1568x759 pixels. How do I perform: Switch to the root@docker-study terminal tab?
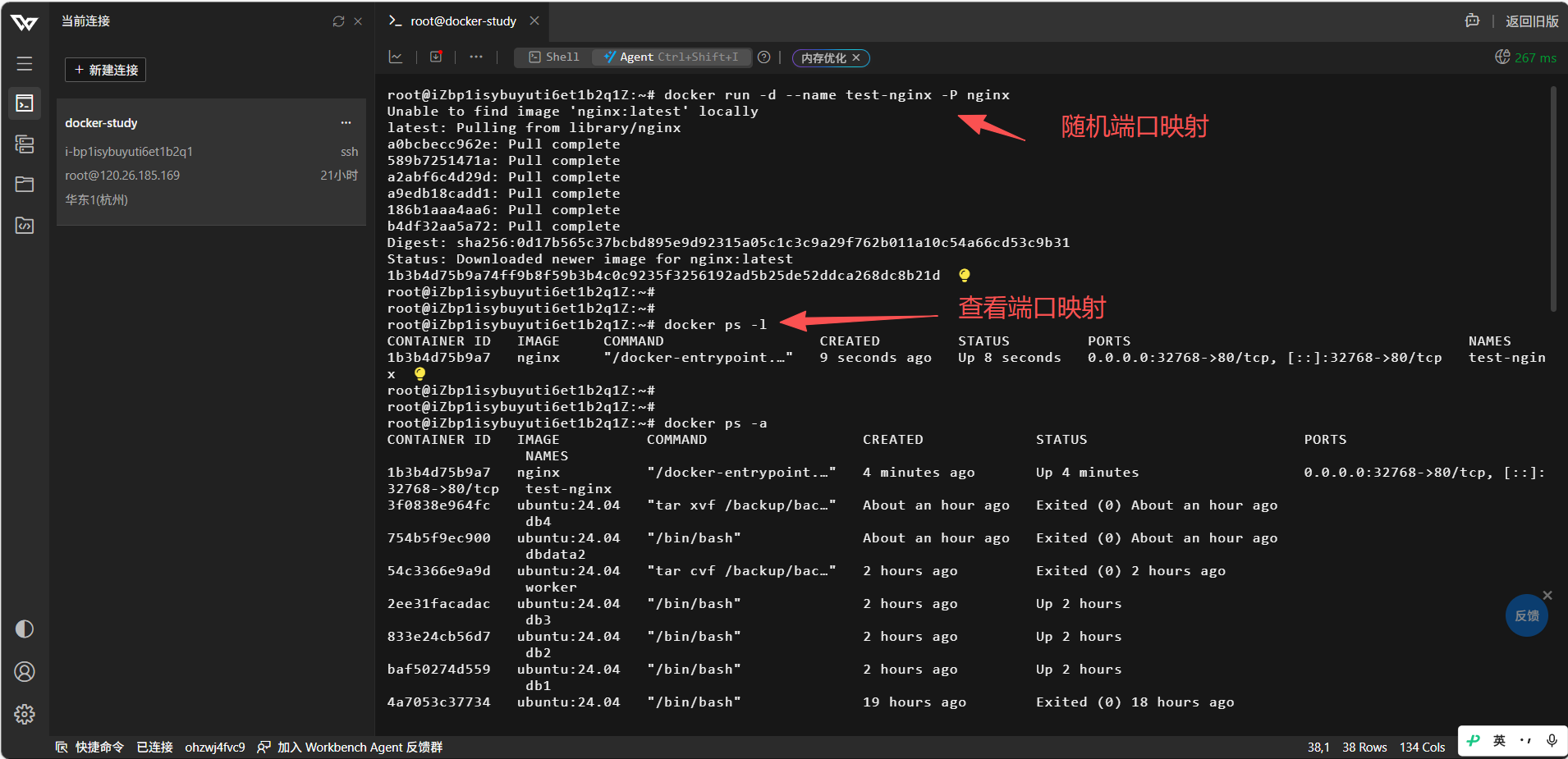(463, 21)
